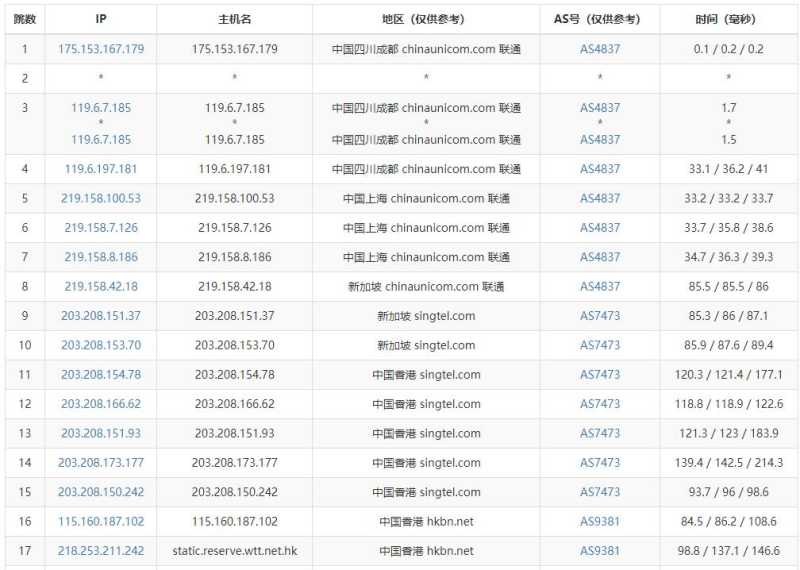The width and height of the screenshot is (800, 570).
Task: Select the time cell 85.5 / 85.5 / 86
Action: pyautogui.click(x=729, y=286)
